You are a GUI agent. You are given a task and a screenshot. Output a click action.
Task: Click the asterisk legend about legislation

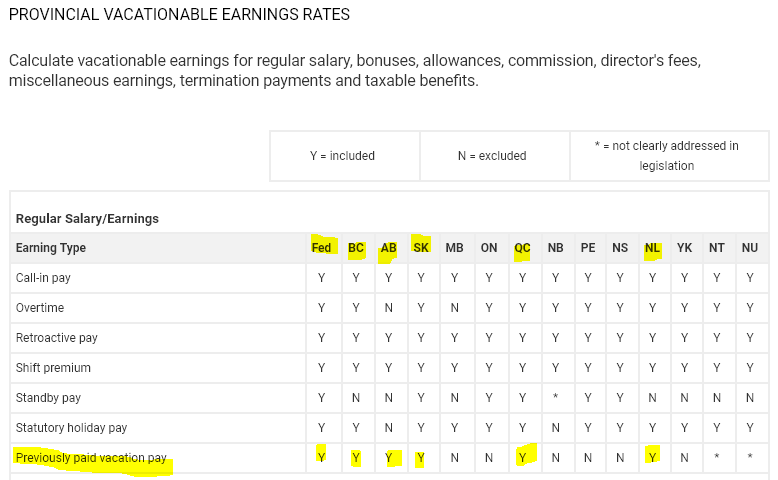click(x=666, y=156)
